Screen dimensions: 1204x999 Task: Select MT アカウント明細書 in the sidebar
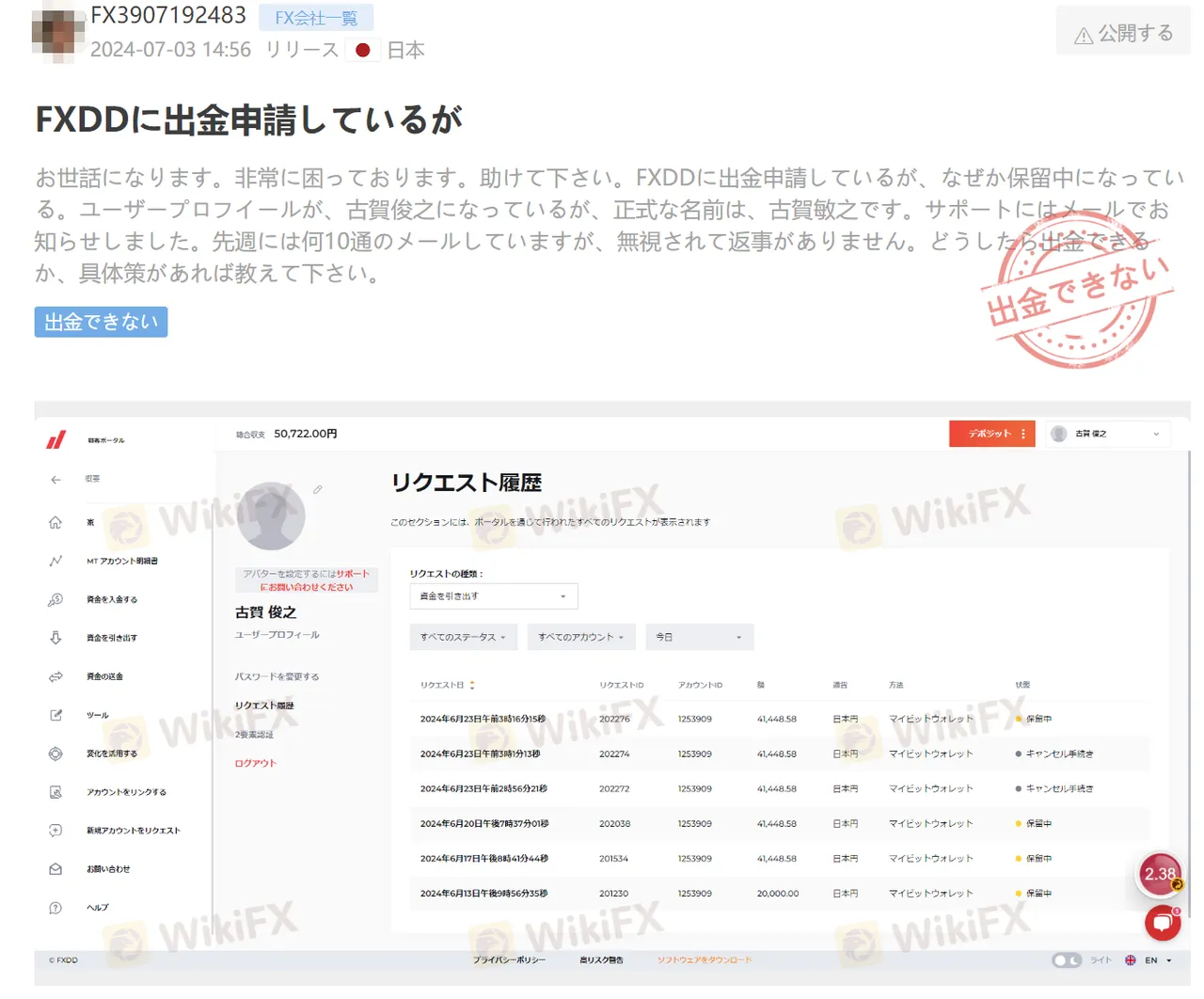pyautogui.click(x=122, y=561)
